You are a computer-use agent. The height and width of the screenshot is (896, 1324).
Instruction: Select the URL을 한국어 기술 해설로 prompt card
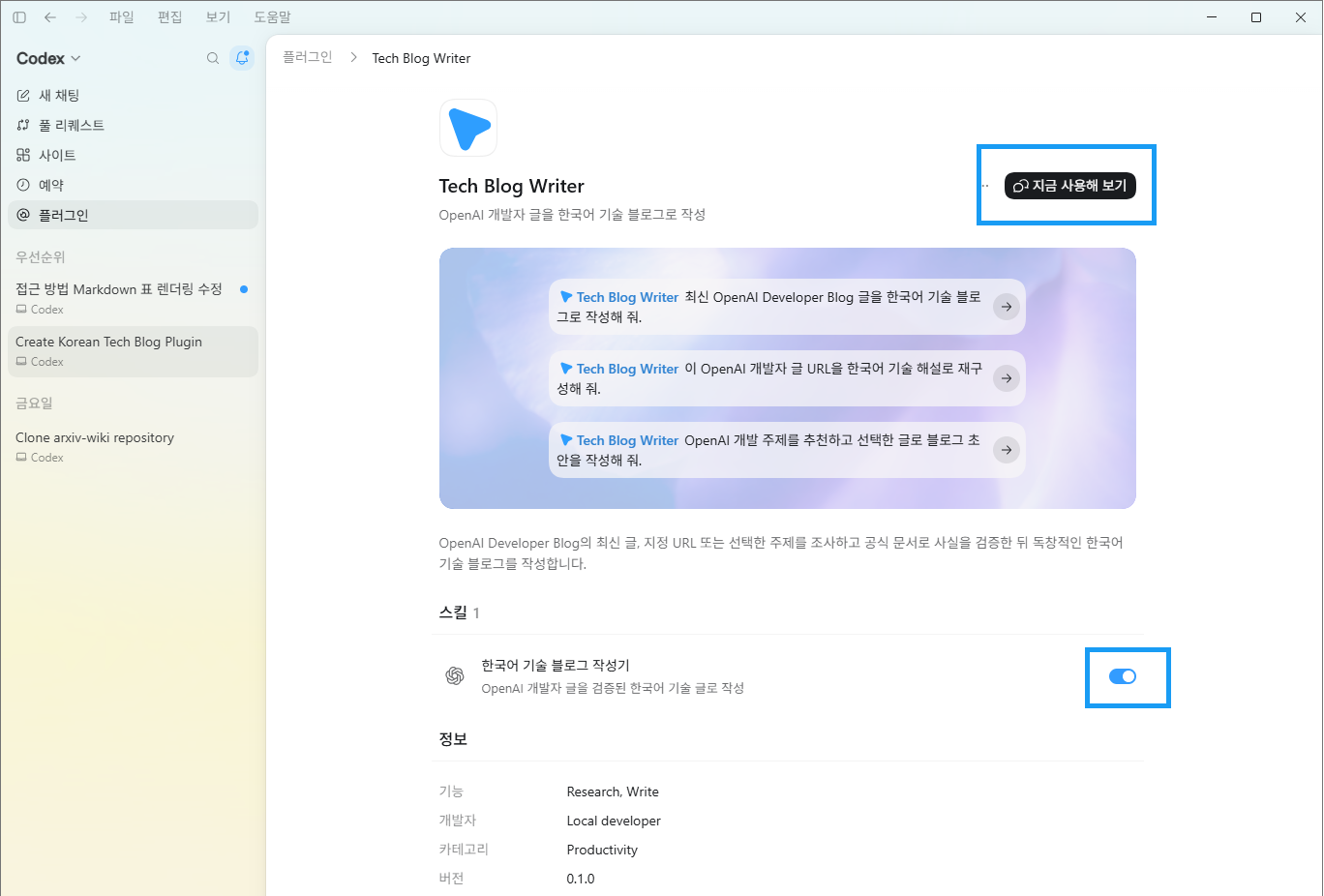(787, 378)
